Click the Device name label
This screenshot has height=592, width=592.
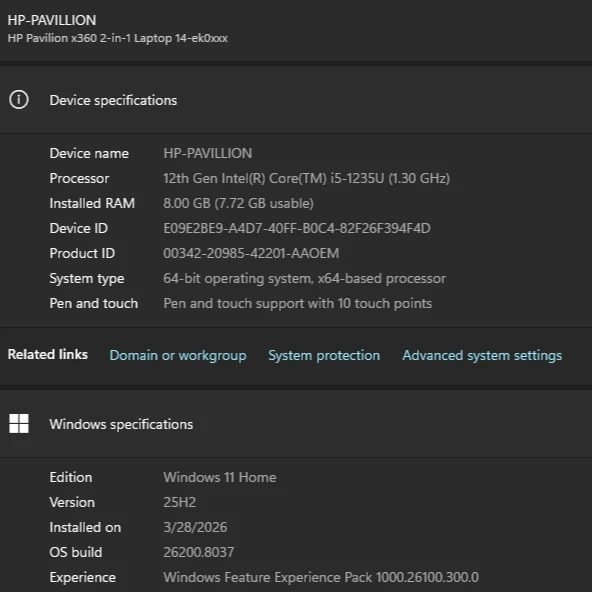[x=89, y=153]
